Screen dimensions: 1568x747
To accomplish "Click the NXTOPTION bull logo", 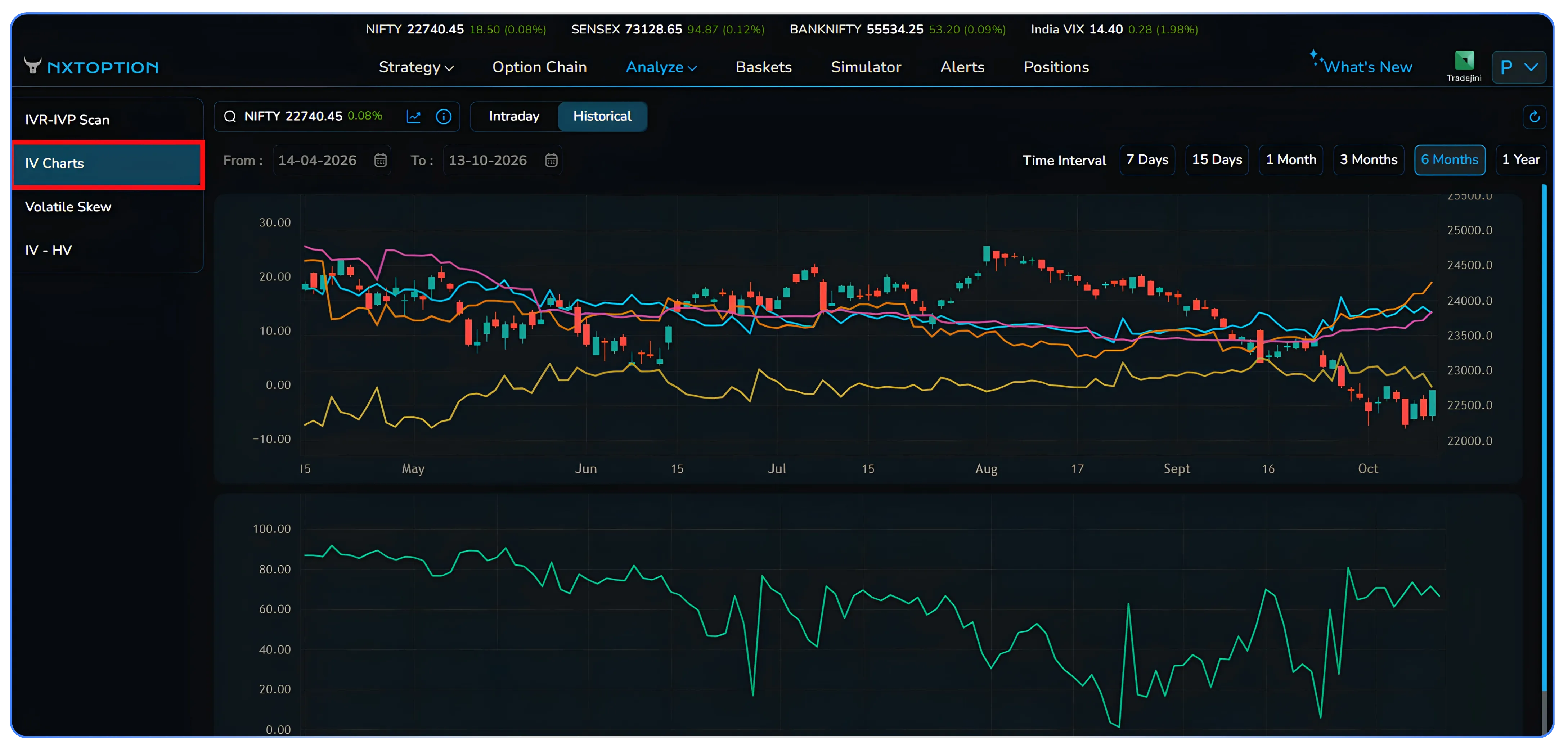I will coord(33,66).
